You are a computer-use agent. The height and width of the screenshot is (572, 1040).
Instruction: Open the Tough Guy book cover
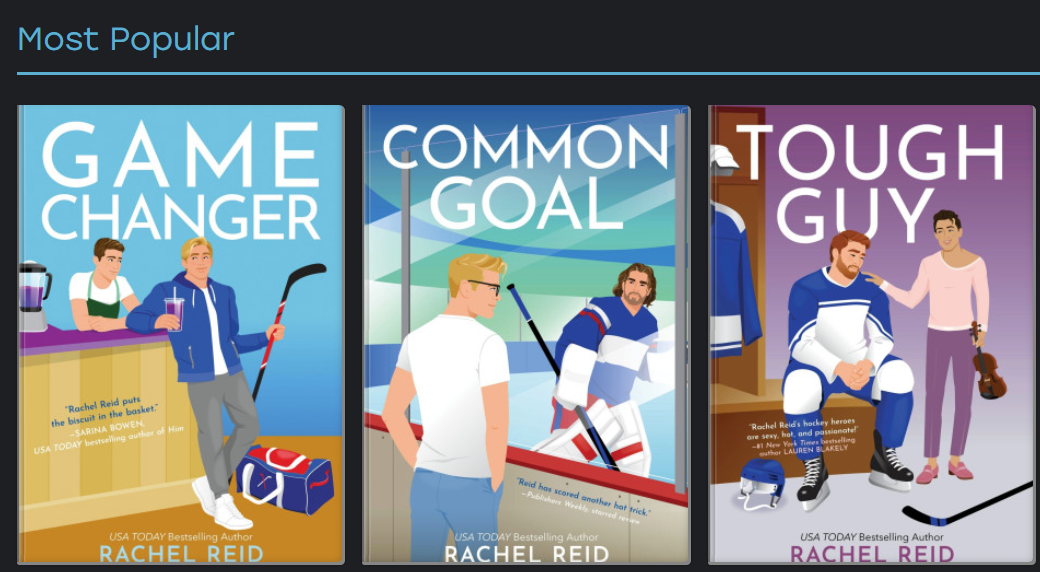(872, 334)
